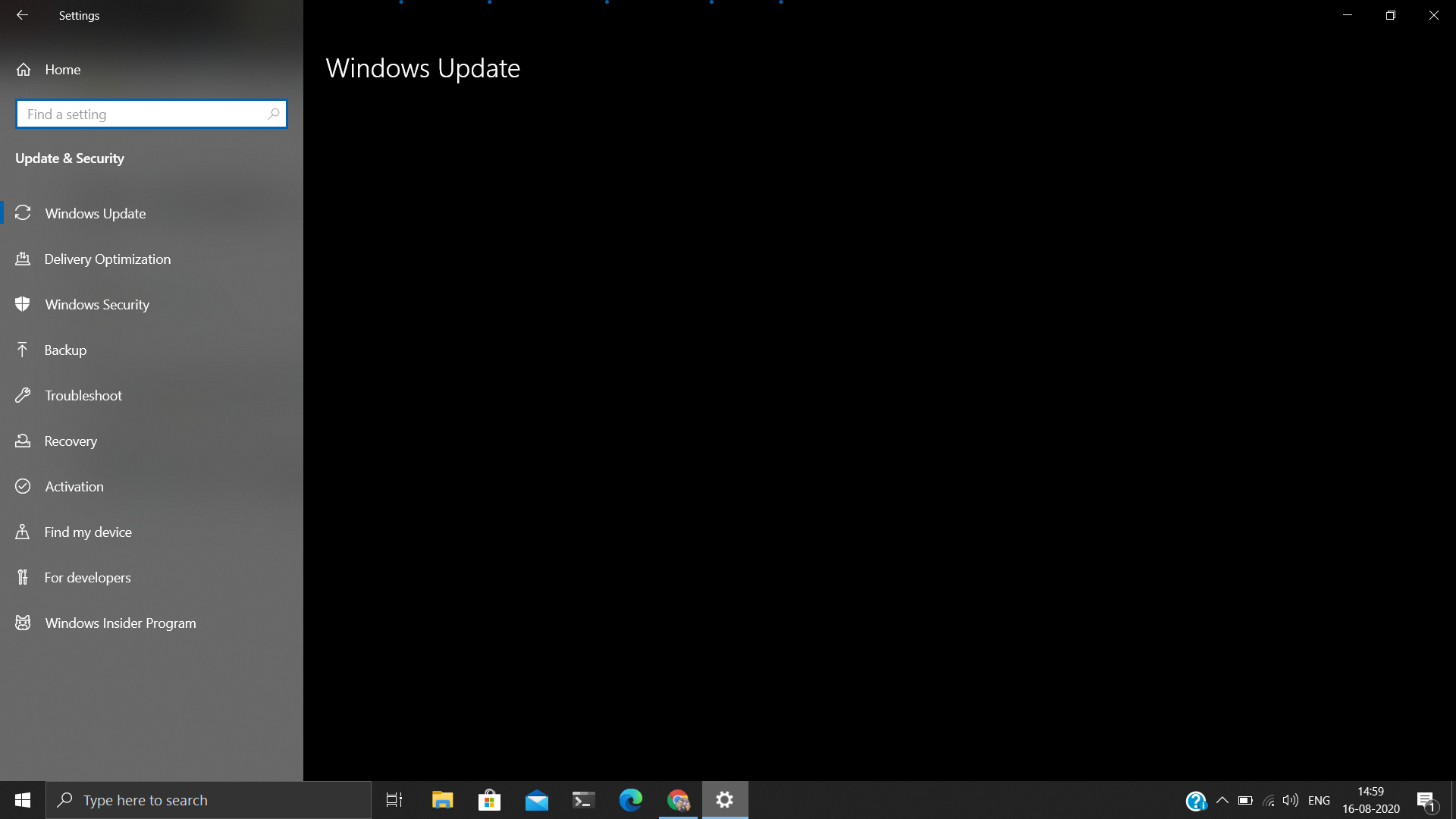Image resolution: width=1456 pixels, height=819 pixels.
Task: Click the Delivery Optimization icon
Action: (x=23, y=259)
